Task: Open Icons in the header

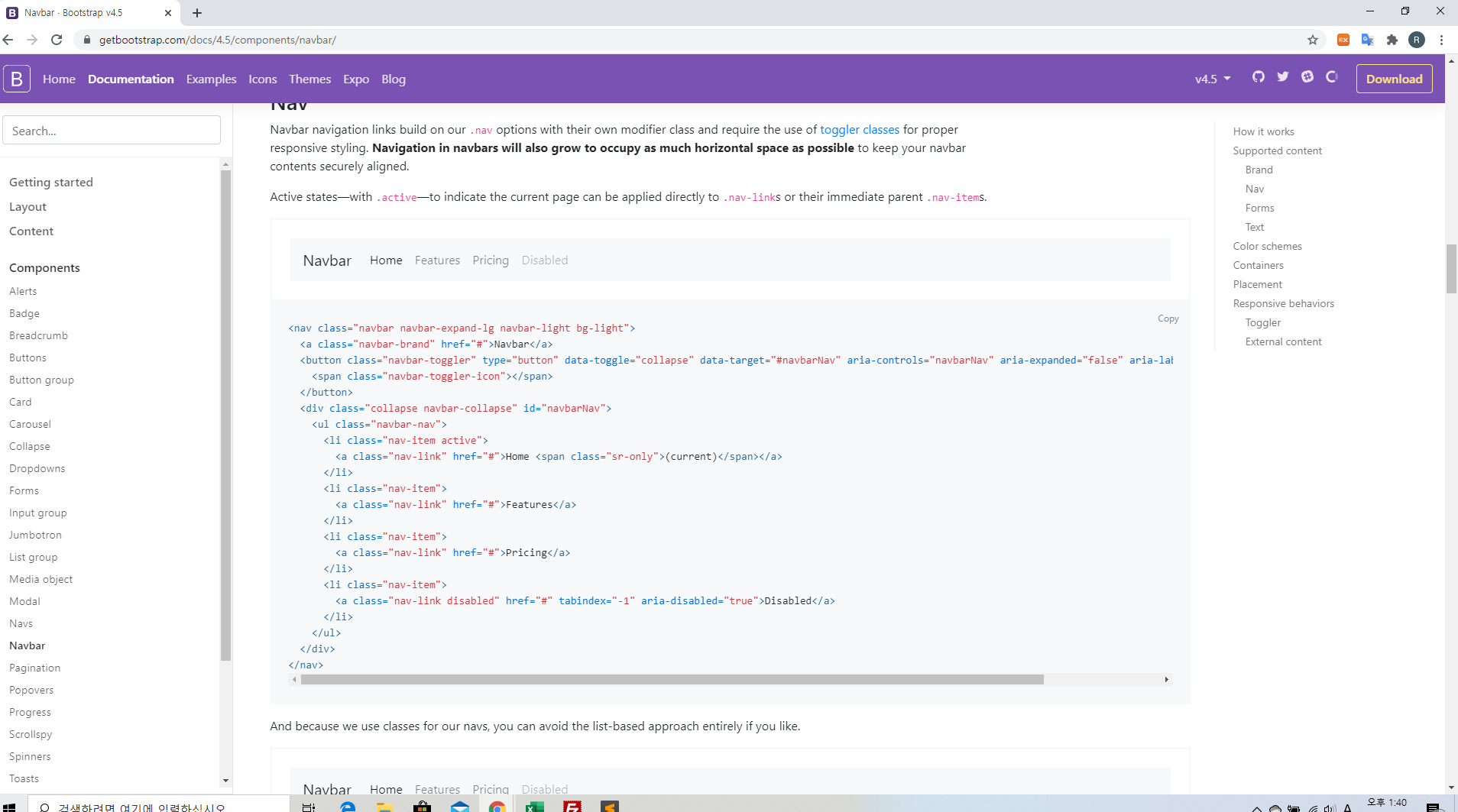Action: (x=263, y=79)
